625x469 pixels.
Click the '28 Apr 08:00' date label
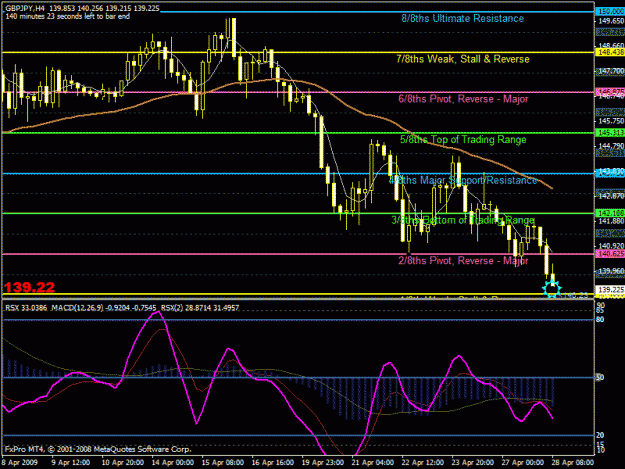coord(573,463)
